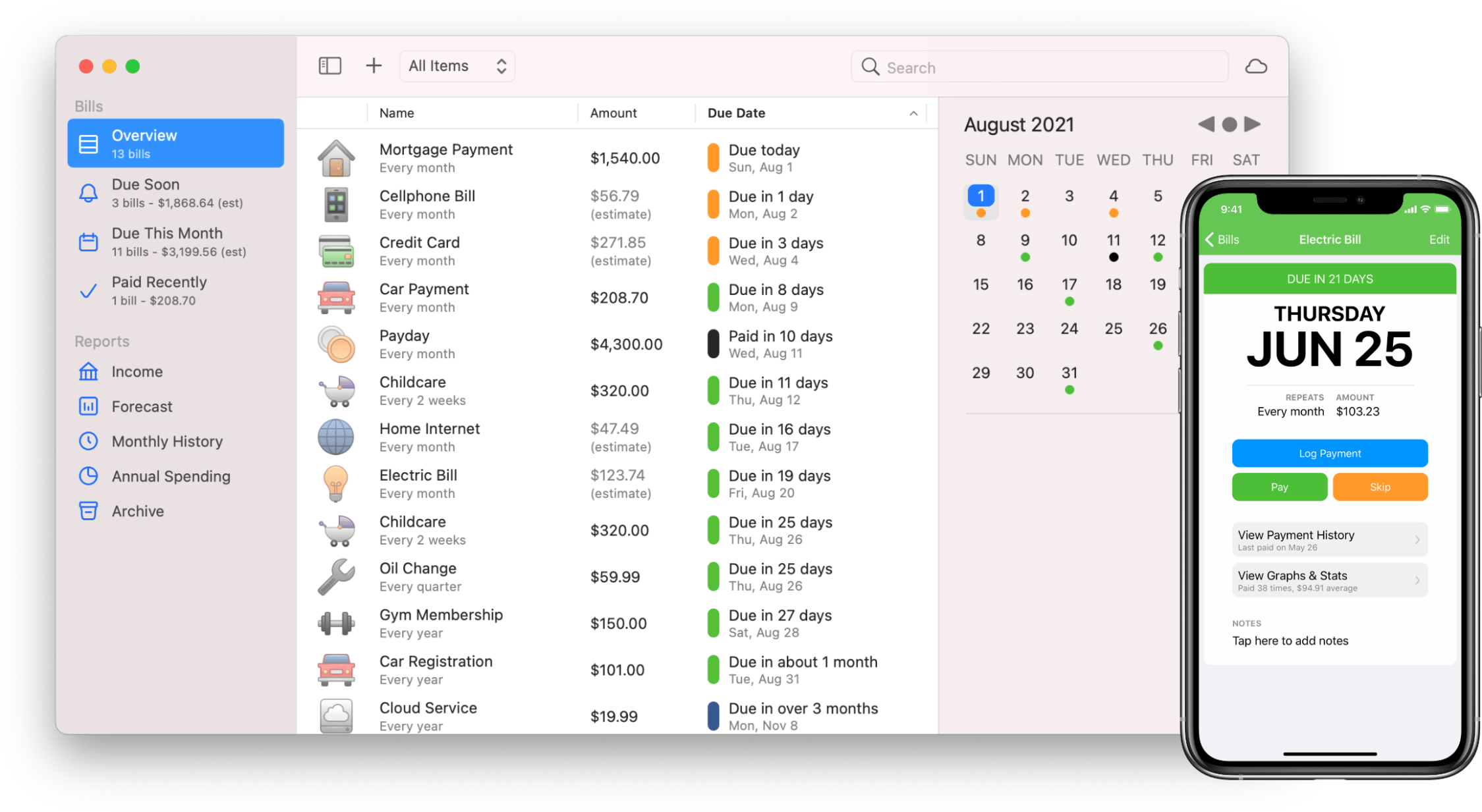
Task: Select the Oil Change wrench icon
Action: pos(336,577)
